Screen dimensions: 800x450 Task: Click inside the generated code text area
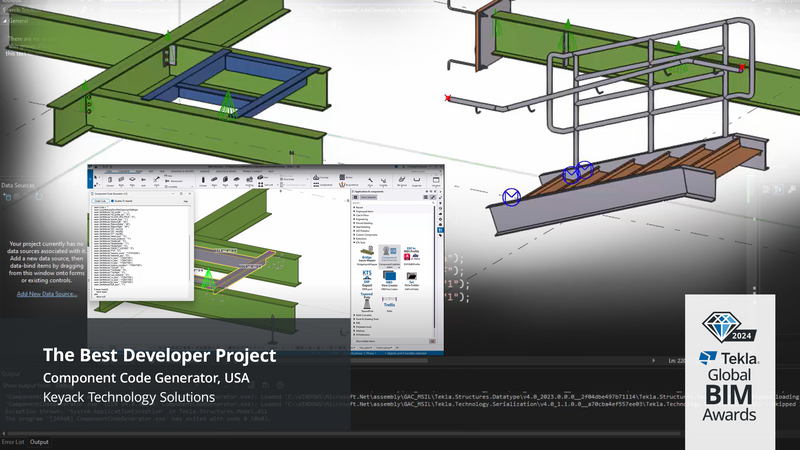[140, 252]
